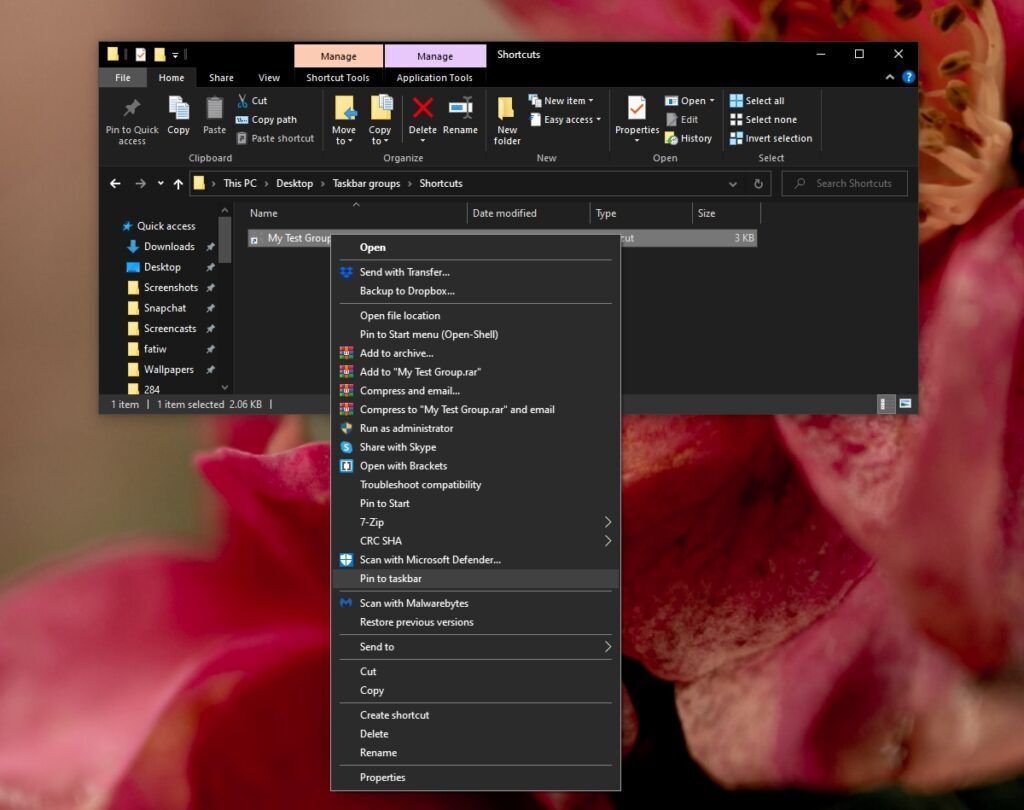Viewport: 1024px width, 810px height.
Task: Switch to the View tab
Action: [268, 77]
